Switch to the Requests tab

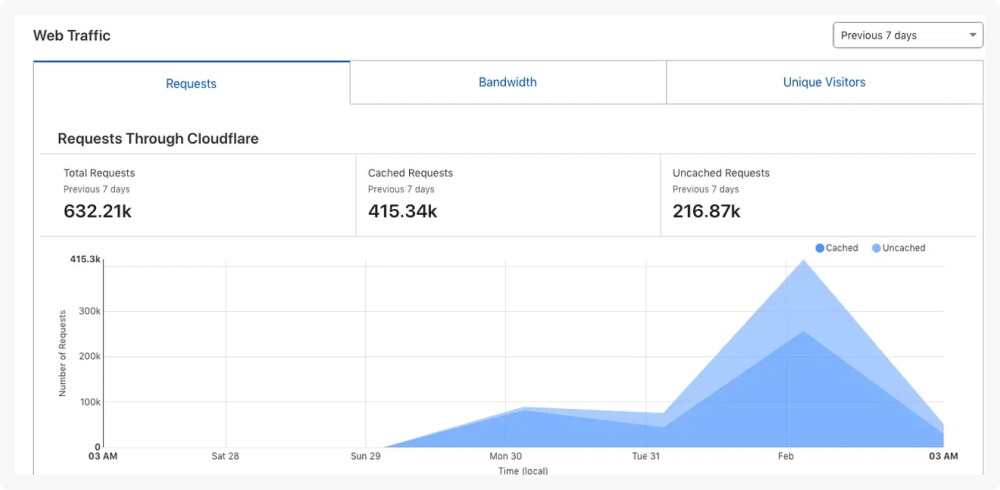pos(191,84)
